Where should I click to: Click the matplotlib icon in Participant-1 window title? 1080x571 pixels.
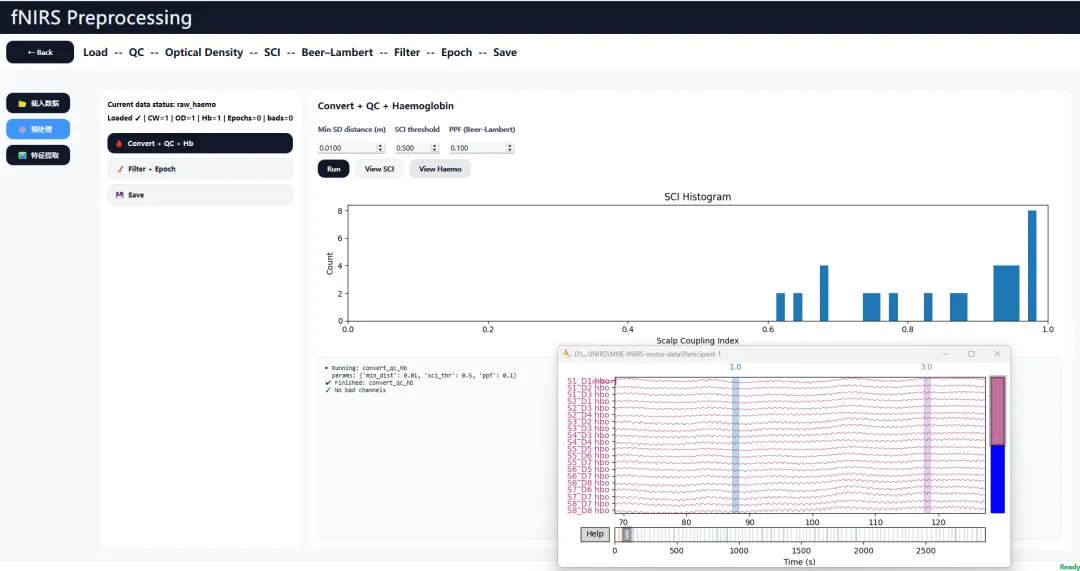click(x=567, y=354)
